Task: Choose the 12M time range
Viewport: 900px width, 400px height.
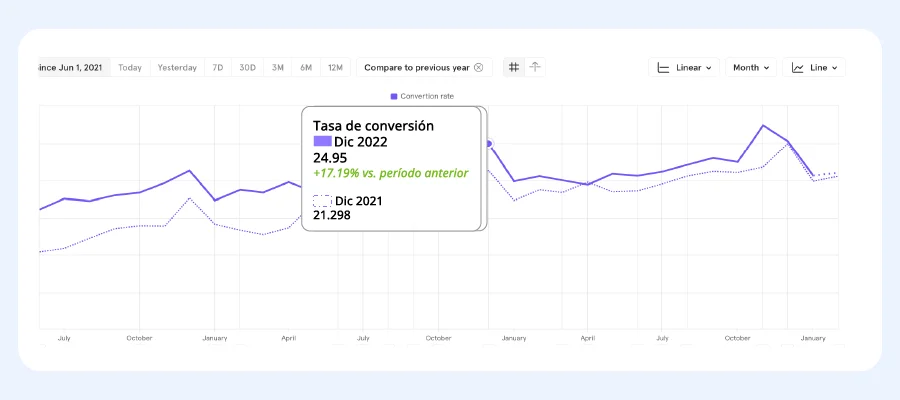Action: point(336,68)
